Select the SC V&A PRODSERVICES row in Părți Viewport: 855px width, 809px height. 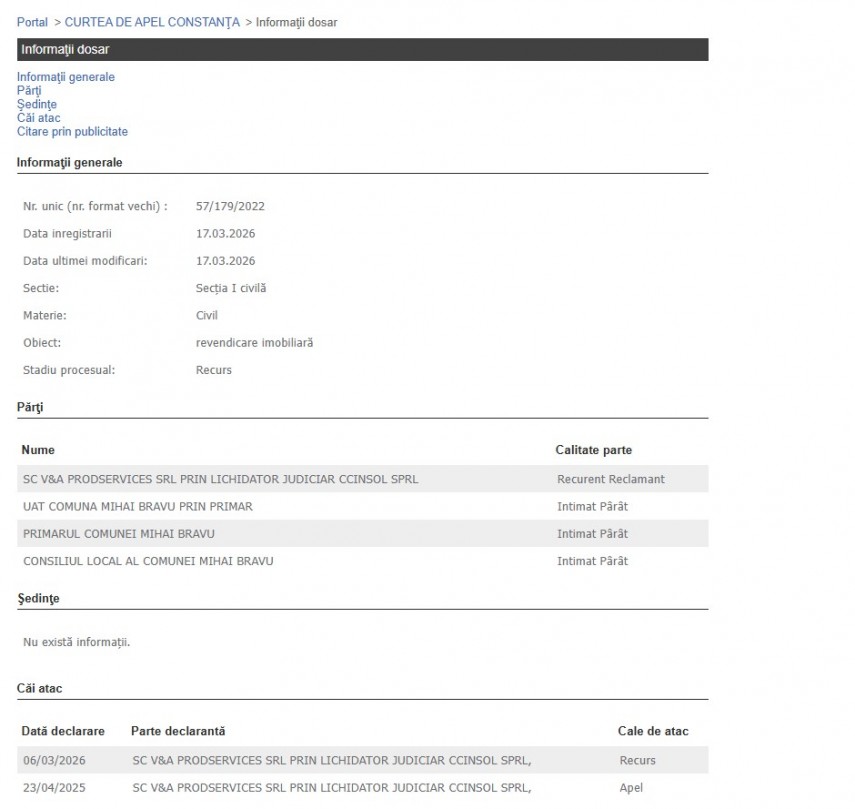pos(220,480)
